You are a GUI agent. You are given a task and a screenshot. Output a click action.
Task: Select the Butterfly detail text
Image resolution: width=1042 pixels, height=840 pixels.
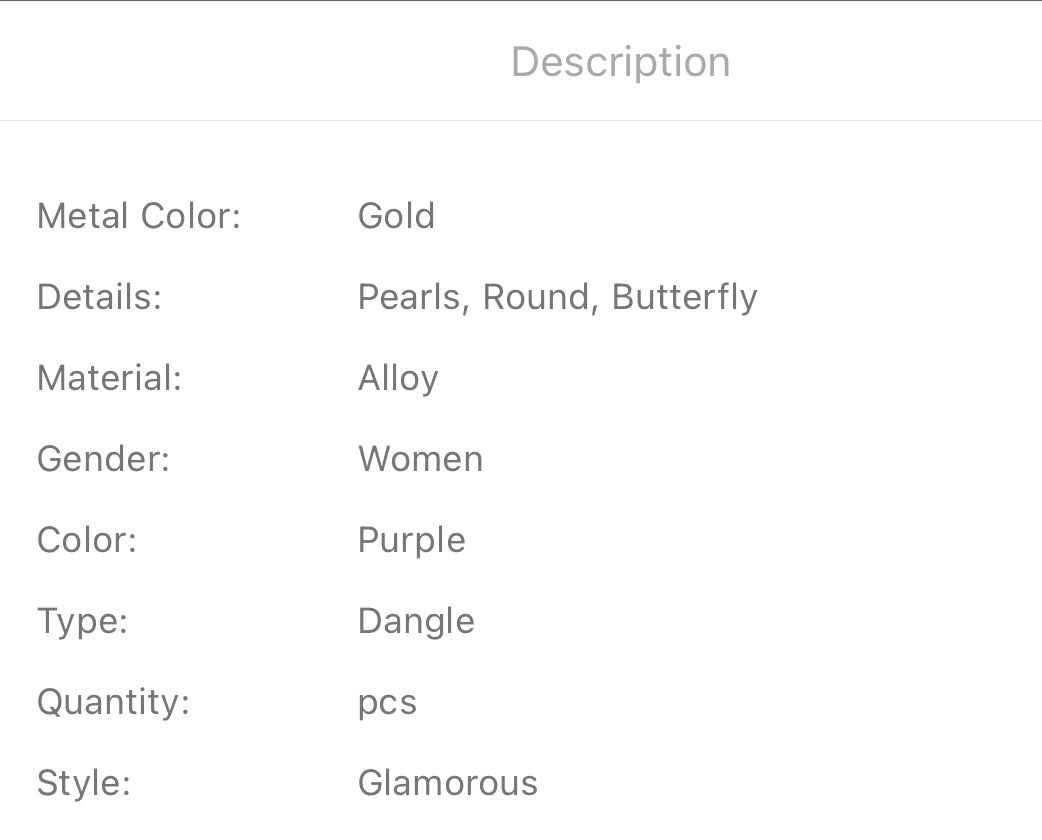(685, 297)
